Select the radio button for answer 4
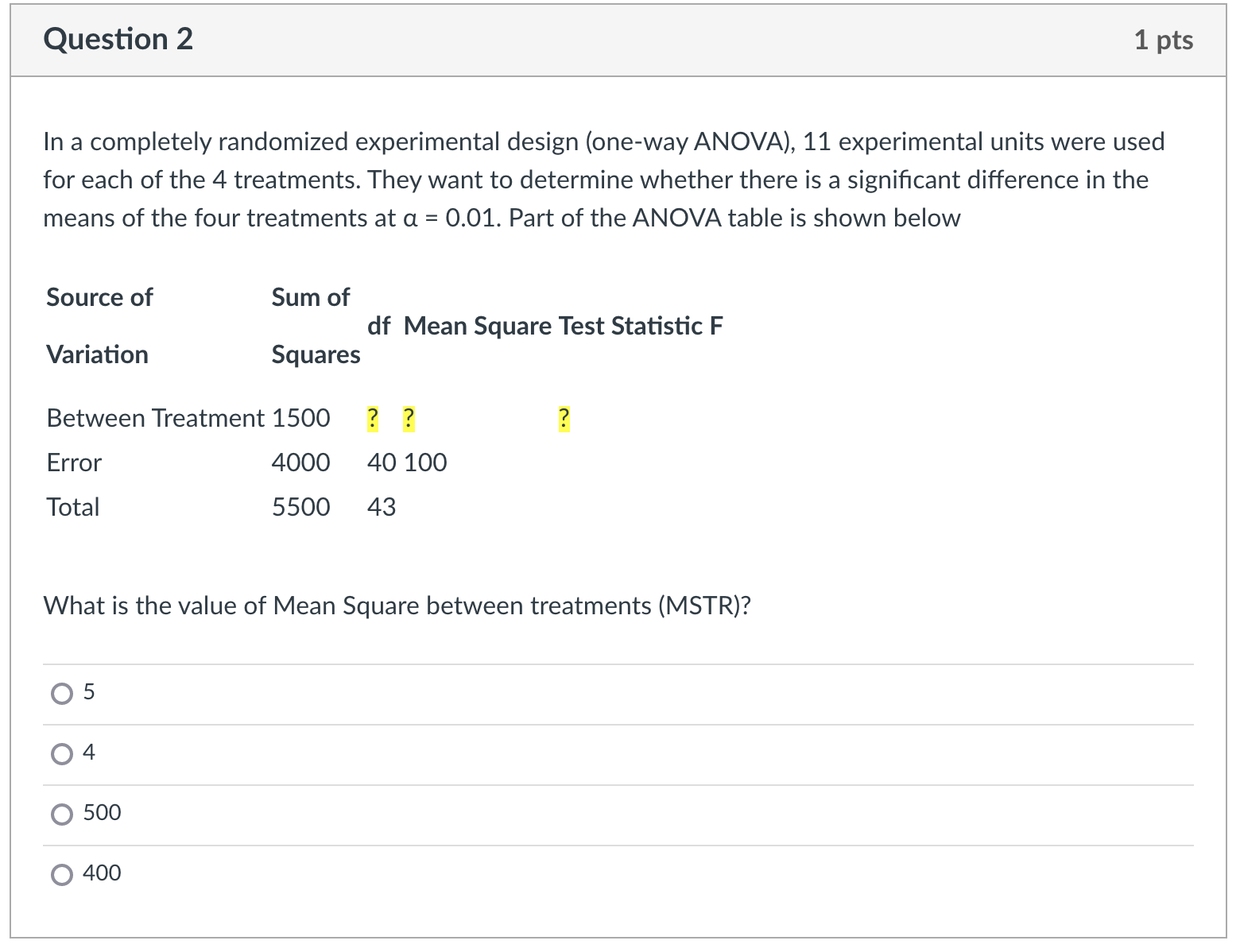 (62, 753)
